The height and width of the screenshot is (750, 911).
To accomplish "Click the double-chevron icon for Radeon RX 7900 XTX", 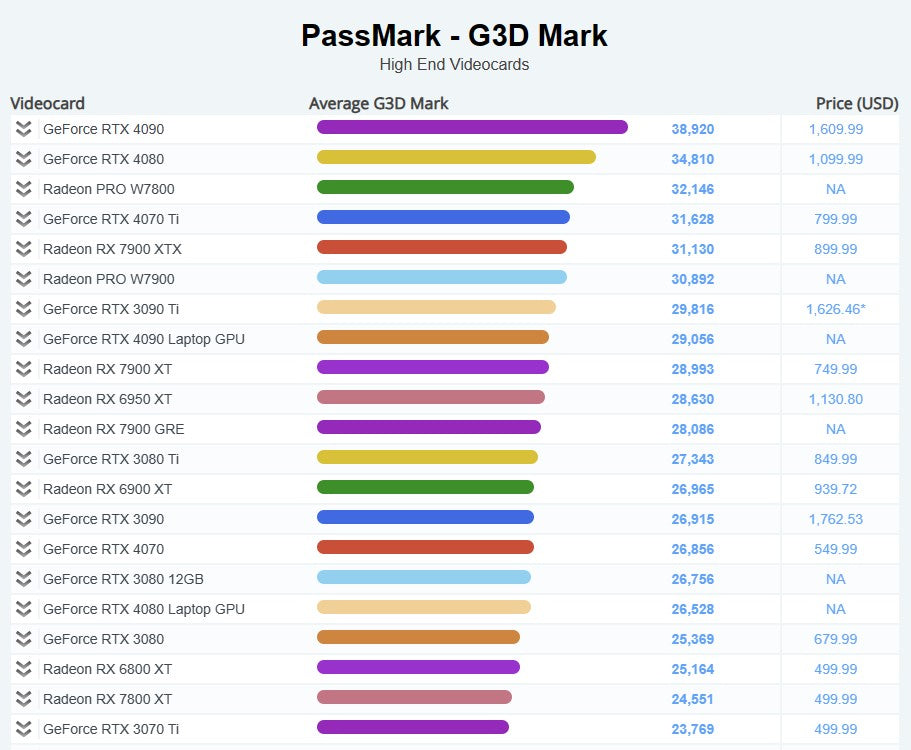I will click(23, 249).
